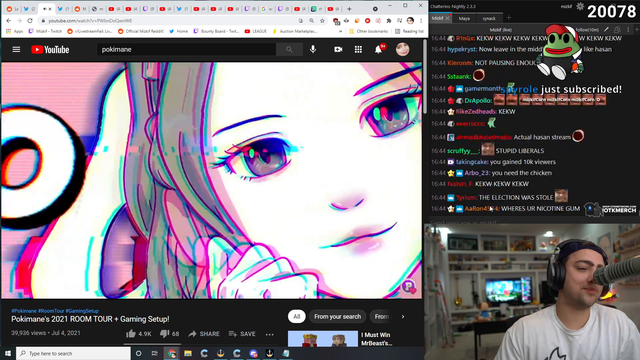Viewport: 640px width, 360px height.
Task: Open the 'I Must Win MrBeast's' video thumbnail
Action: [x=323, y=339]
